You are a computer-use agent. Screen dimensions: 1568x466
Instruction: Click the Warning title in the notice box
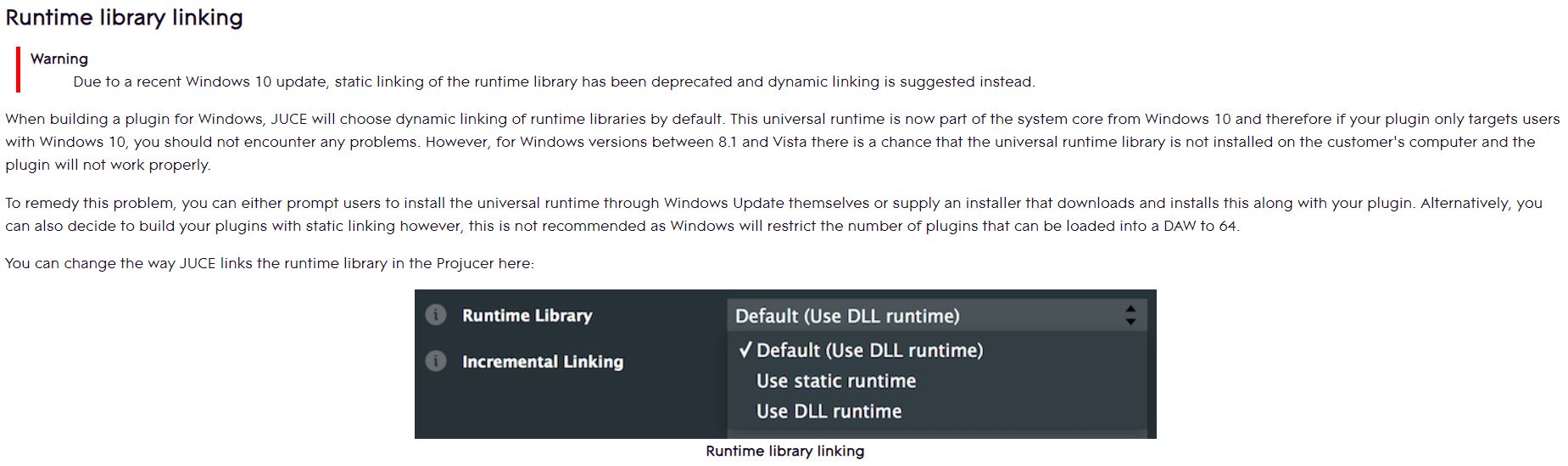(59, 59)
